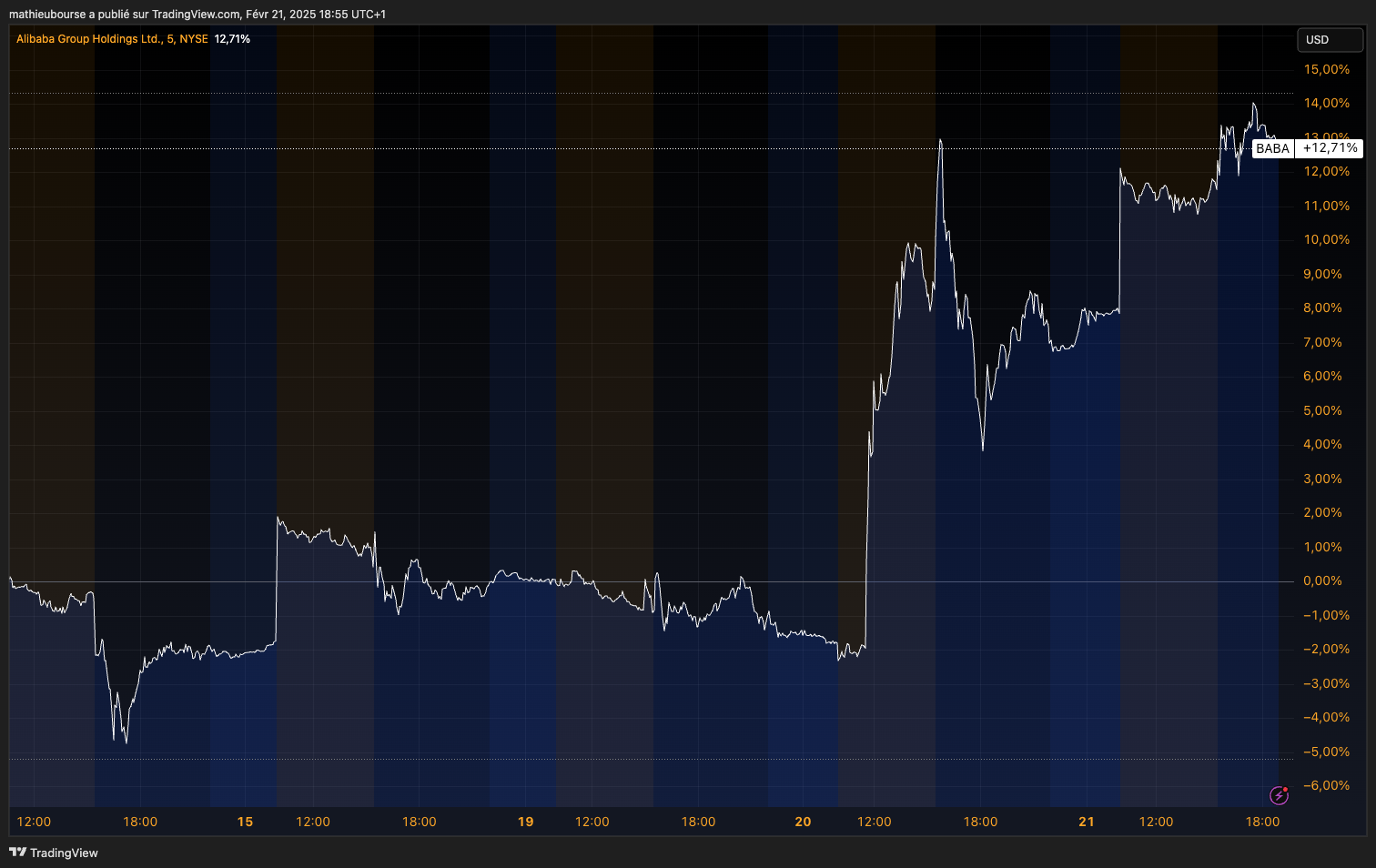Viewport: 1376px width, 868px height.
Task: Click the 12,00% price axis label
Action: (x=1327, y=171)
